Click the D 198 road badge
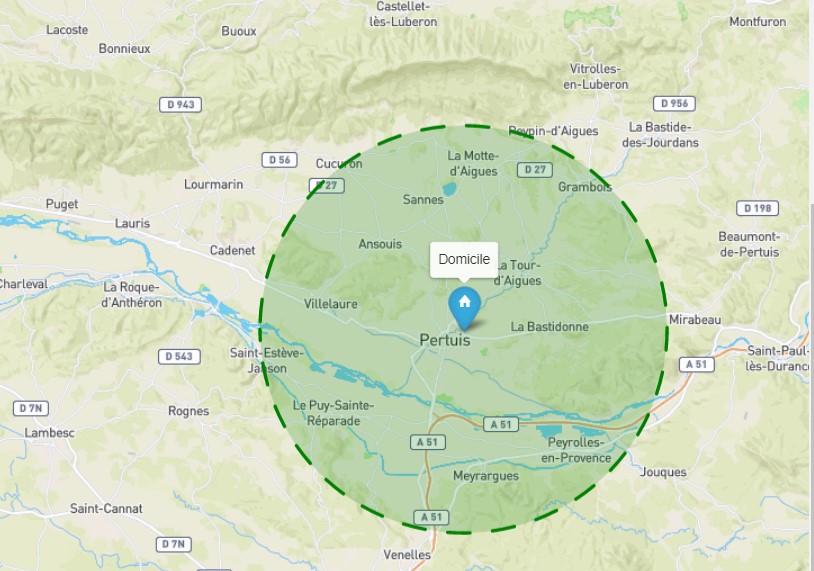 (757, 208)
